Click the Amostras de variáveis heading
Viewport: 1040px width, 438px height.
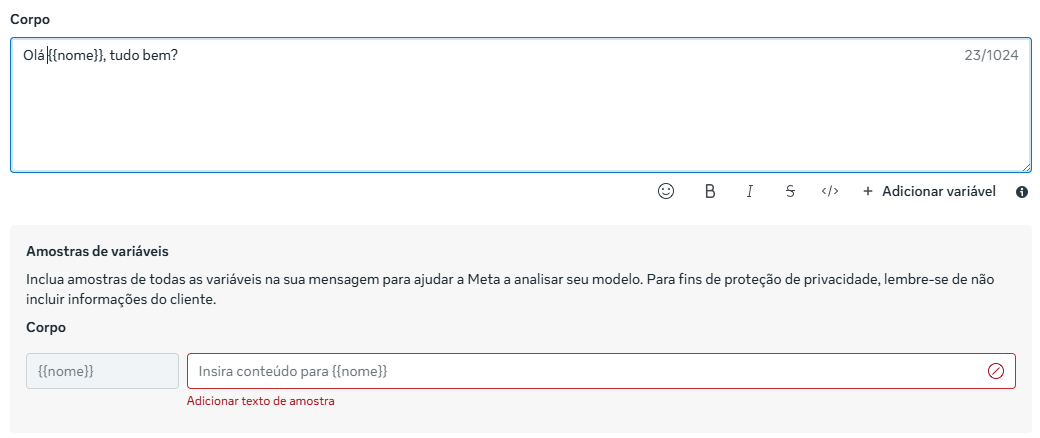pos(97,252)
